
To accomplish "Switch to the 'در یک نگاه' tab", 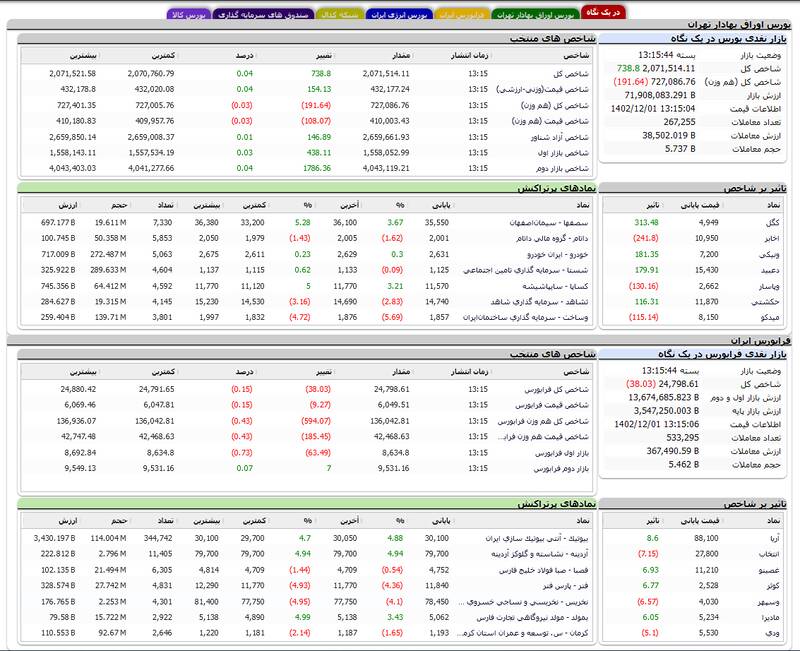I will tap(604, 11).
